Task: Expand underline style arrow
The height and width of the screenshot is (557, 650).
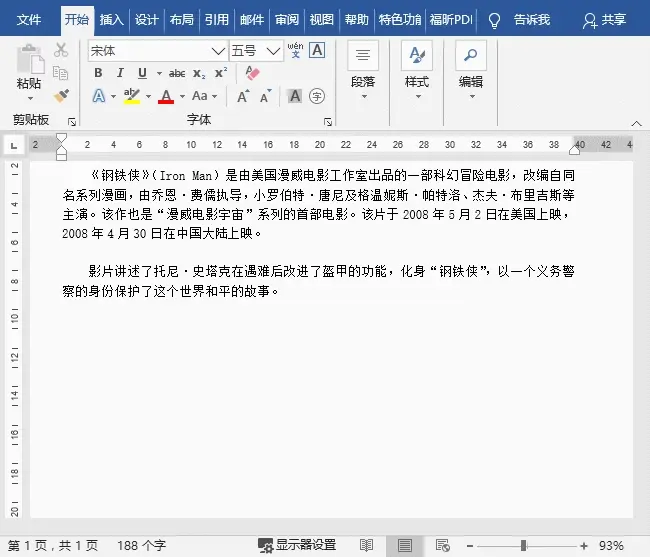Action: [159, 73]
